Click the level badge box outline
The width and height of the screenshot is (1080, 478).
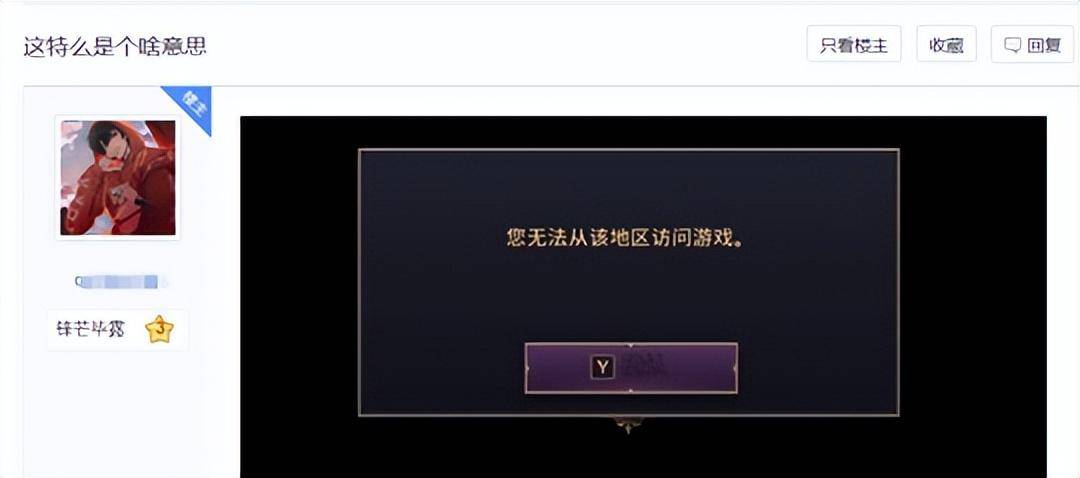(x=118, y=330)
